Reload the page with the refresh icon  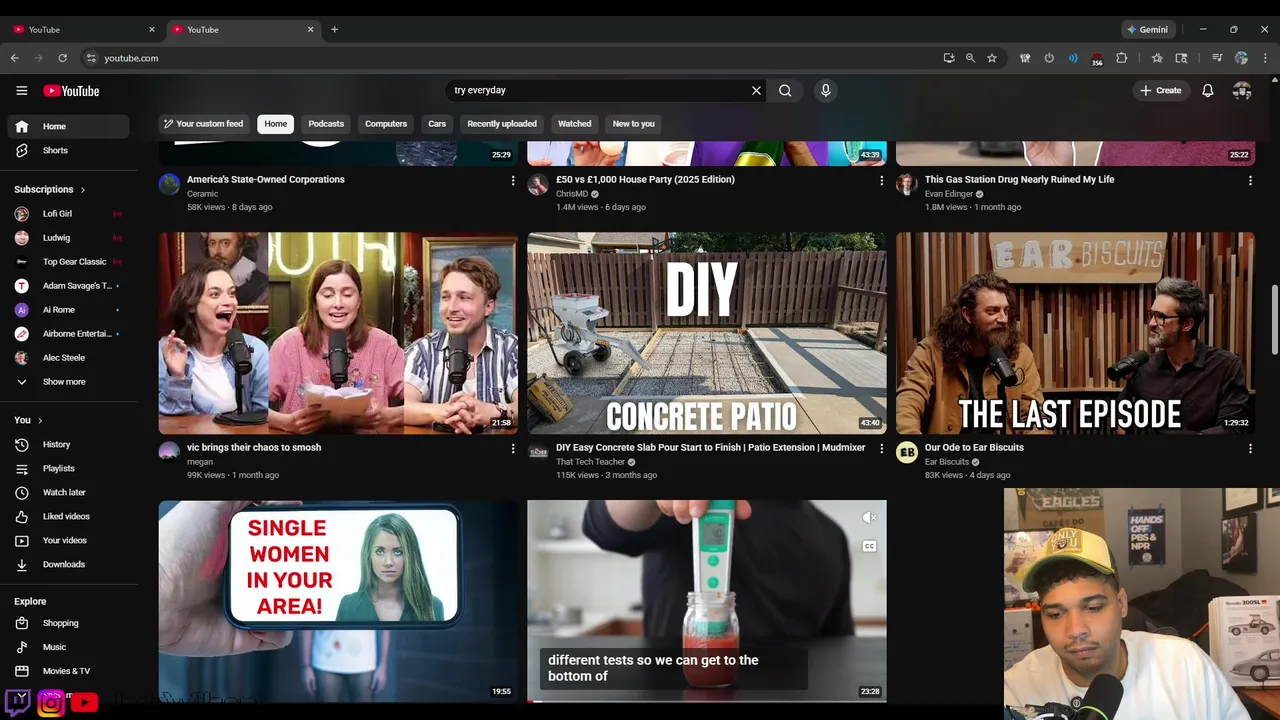62,58
